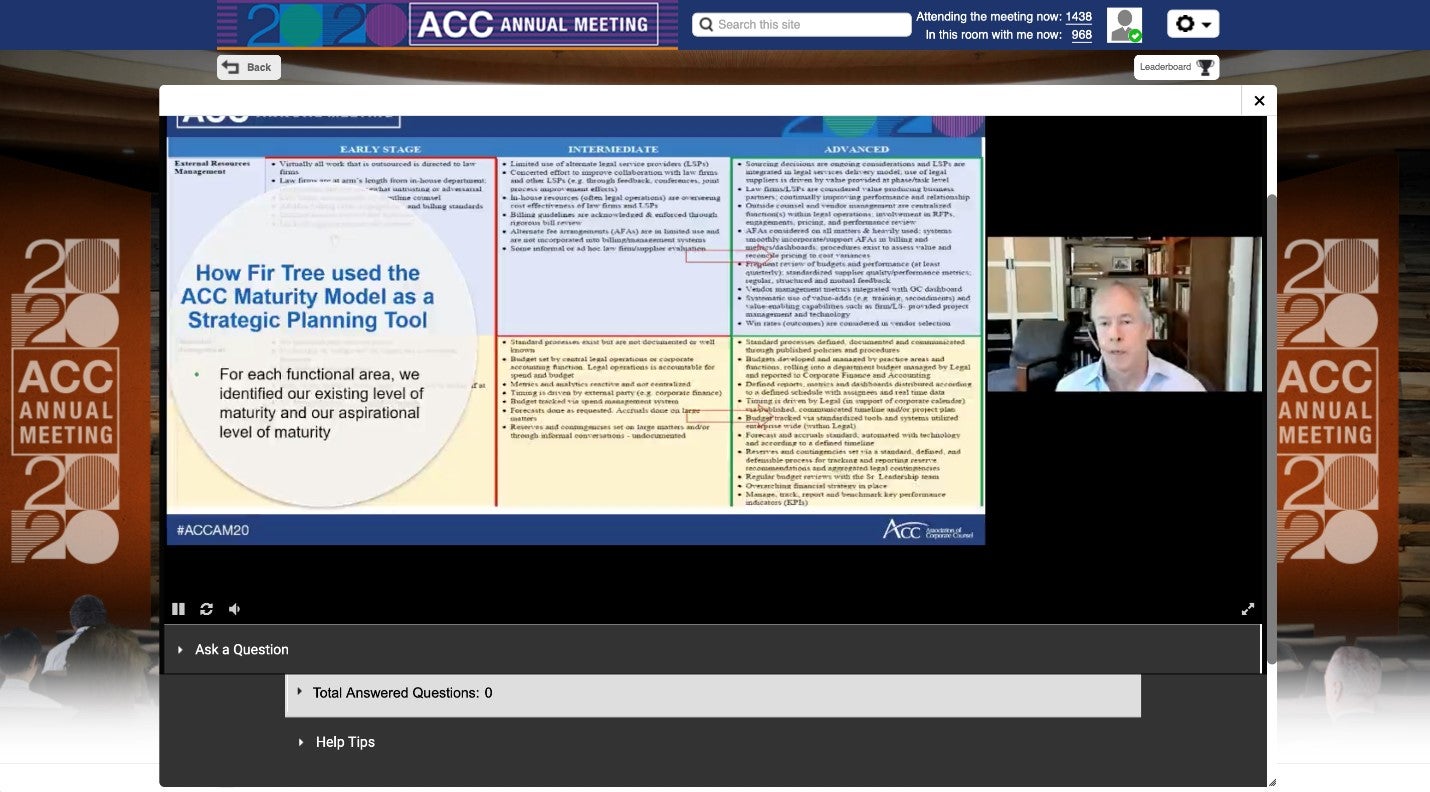The image size is (1430, 792).
Task: Click the magnifier icon in the search box
Action: click(706, 25)
